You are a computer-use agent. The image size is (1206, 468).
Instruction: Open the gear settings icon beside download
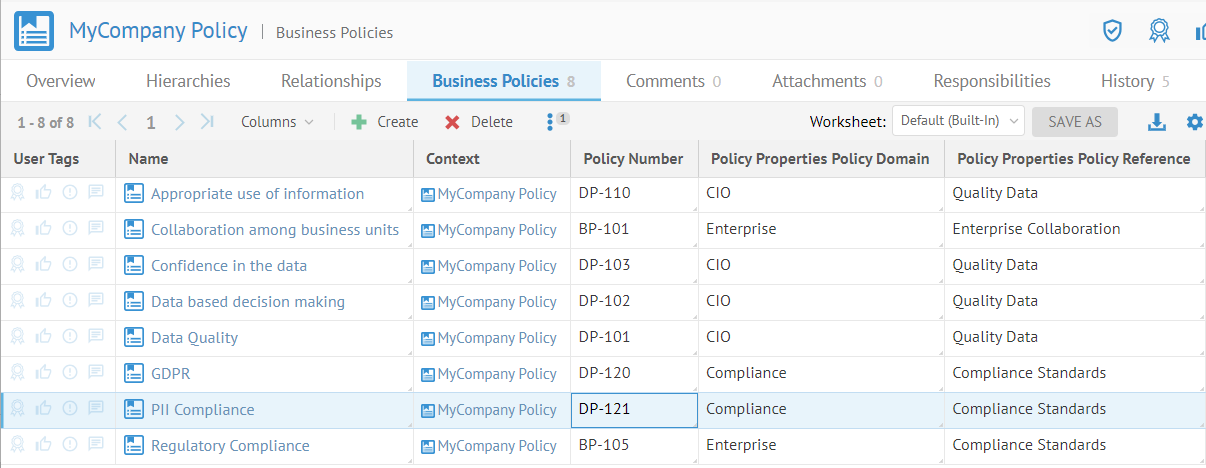(1194, 122)
